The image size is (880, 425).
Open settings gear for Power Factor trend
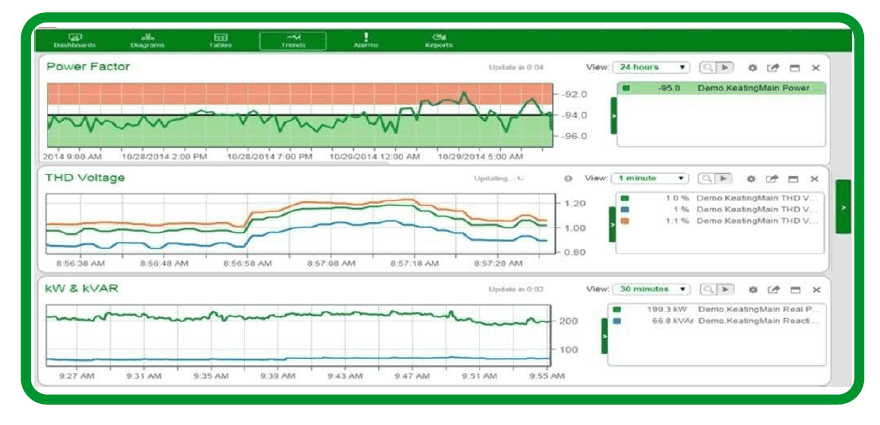(752, 68)
